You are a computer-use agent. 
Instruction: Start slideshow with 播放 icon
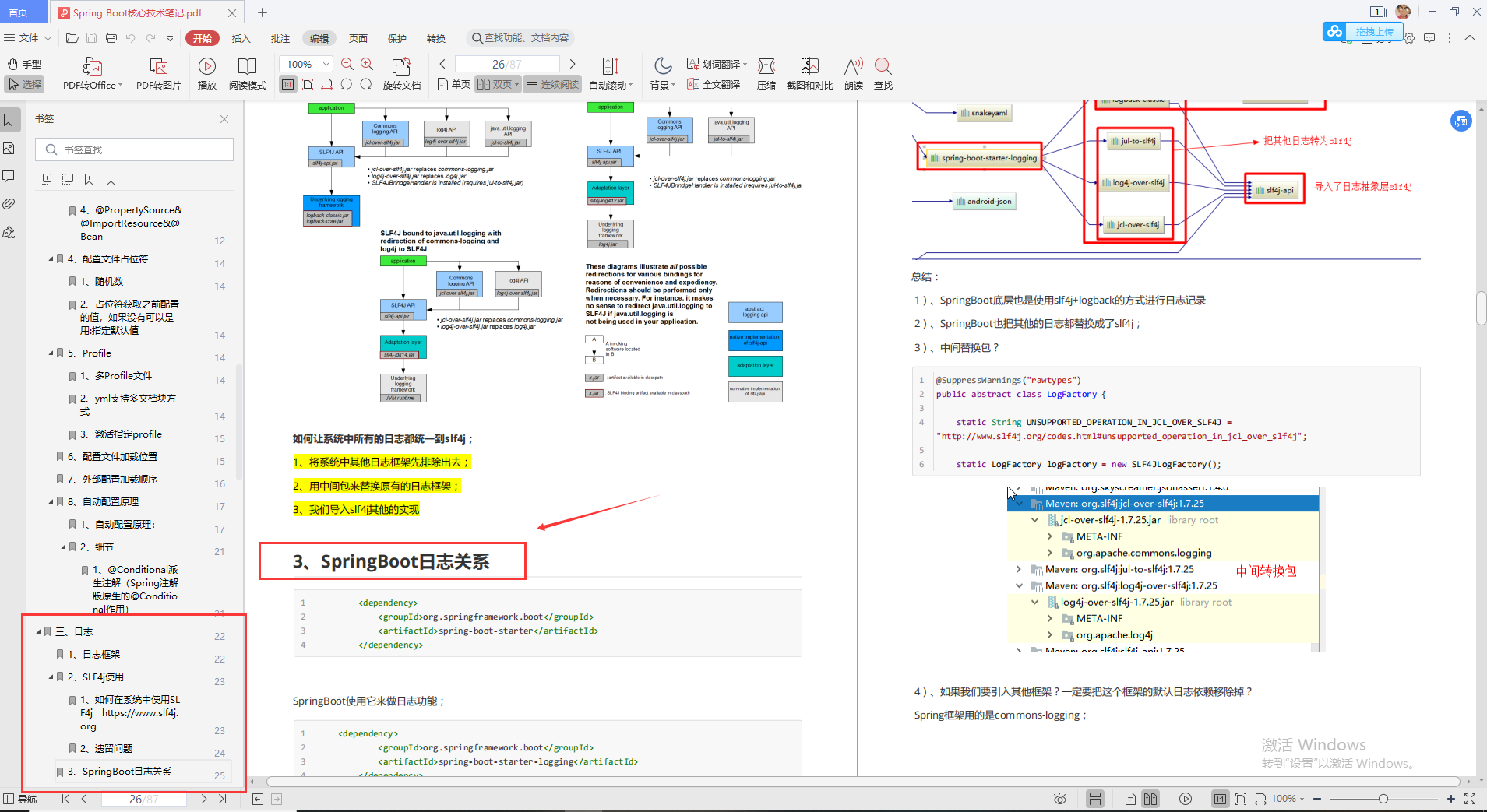click(207, 66)
